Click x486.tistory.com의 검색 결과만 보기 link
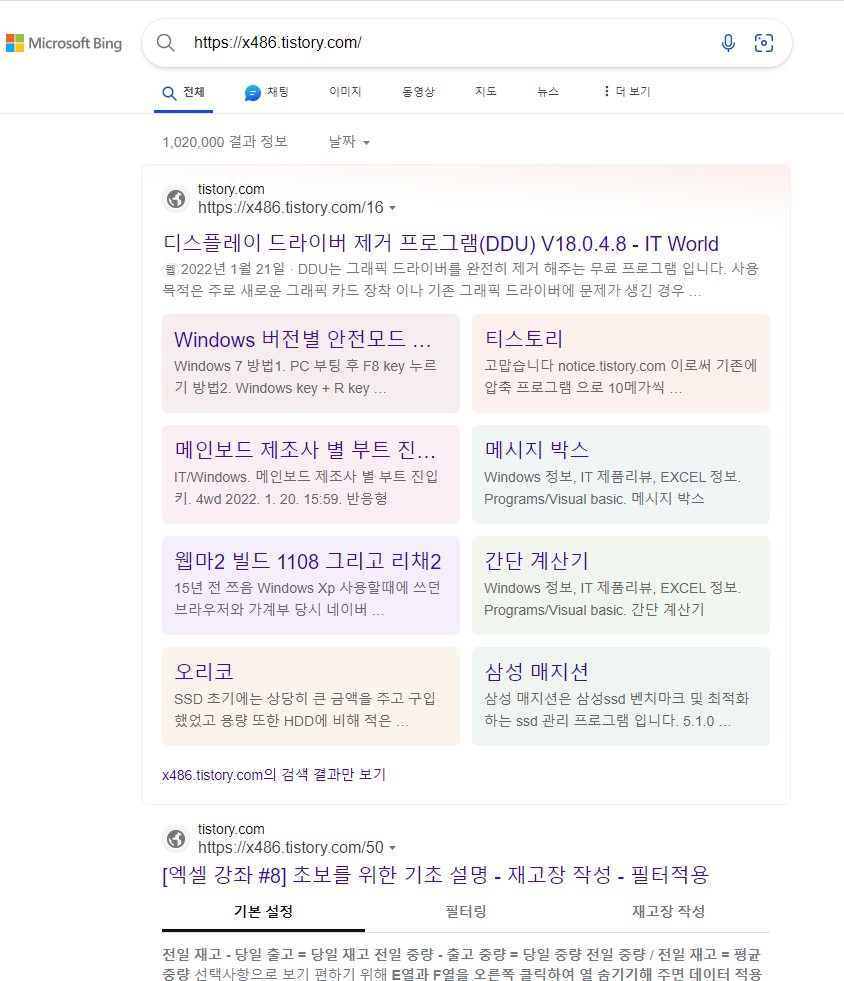Viewport: 844px width, 981px height. click(x=273, y=775)
